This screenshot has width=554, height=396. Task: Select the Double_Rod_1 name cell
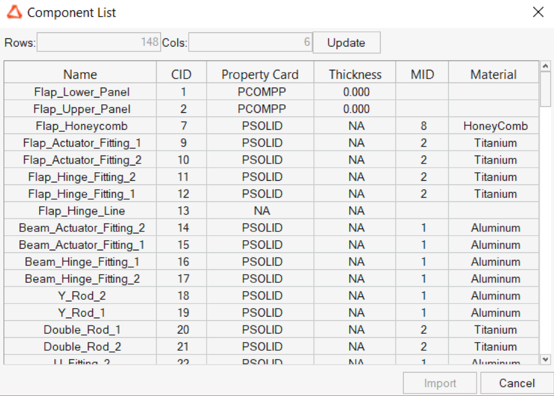pyautogui.click(x=80, y=329)
